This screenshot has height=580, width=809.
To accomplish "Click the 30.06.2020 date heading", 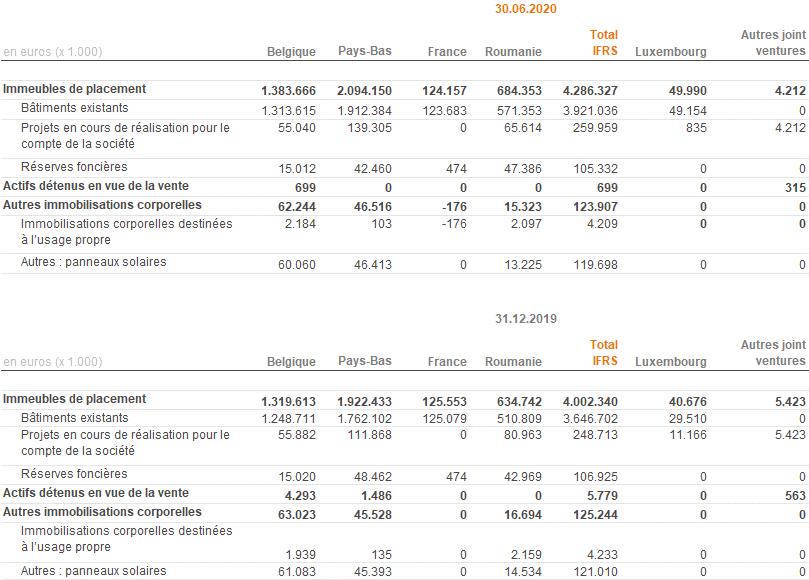I will [526, 9].
